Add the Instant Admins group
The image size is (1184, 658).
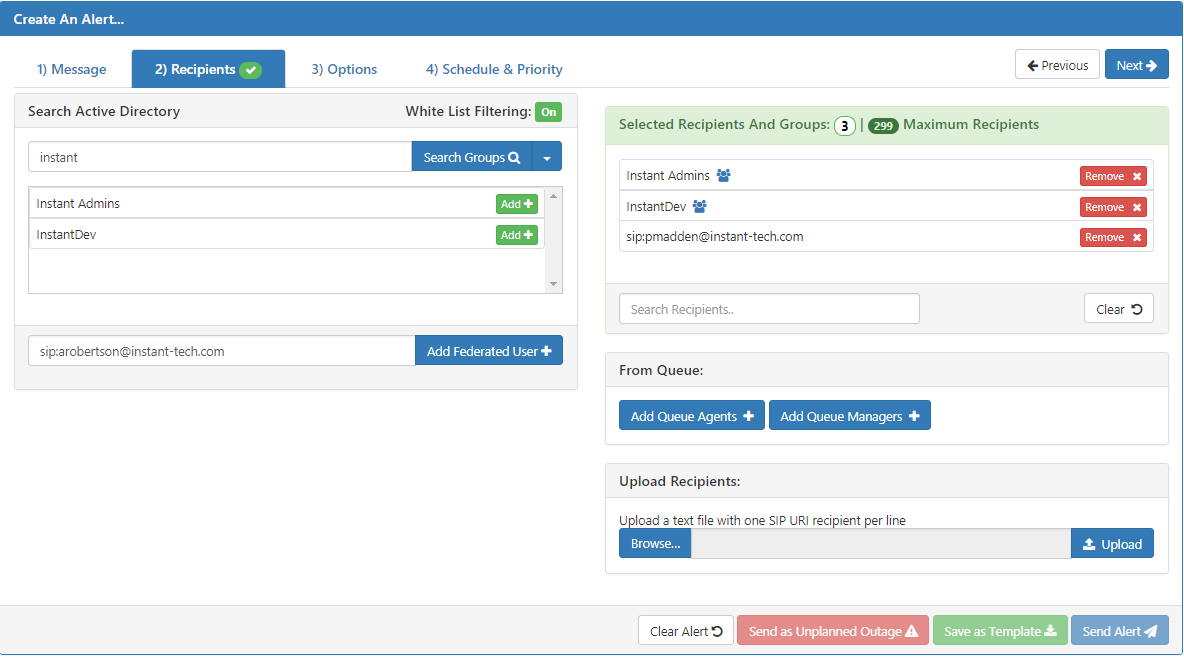[516, 204]
